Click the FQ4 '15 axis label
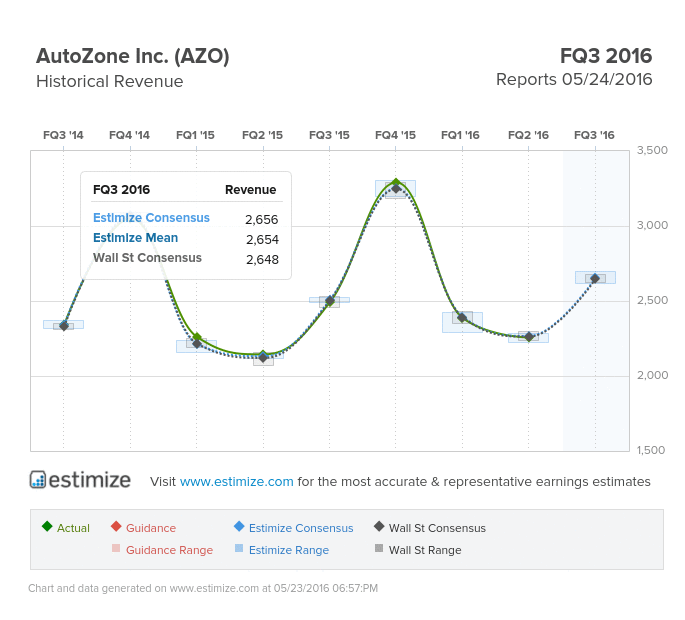Viewport: 685px width, 620px height. [395, 135]
